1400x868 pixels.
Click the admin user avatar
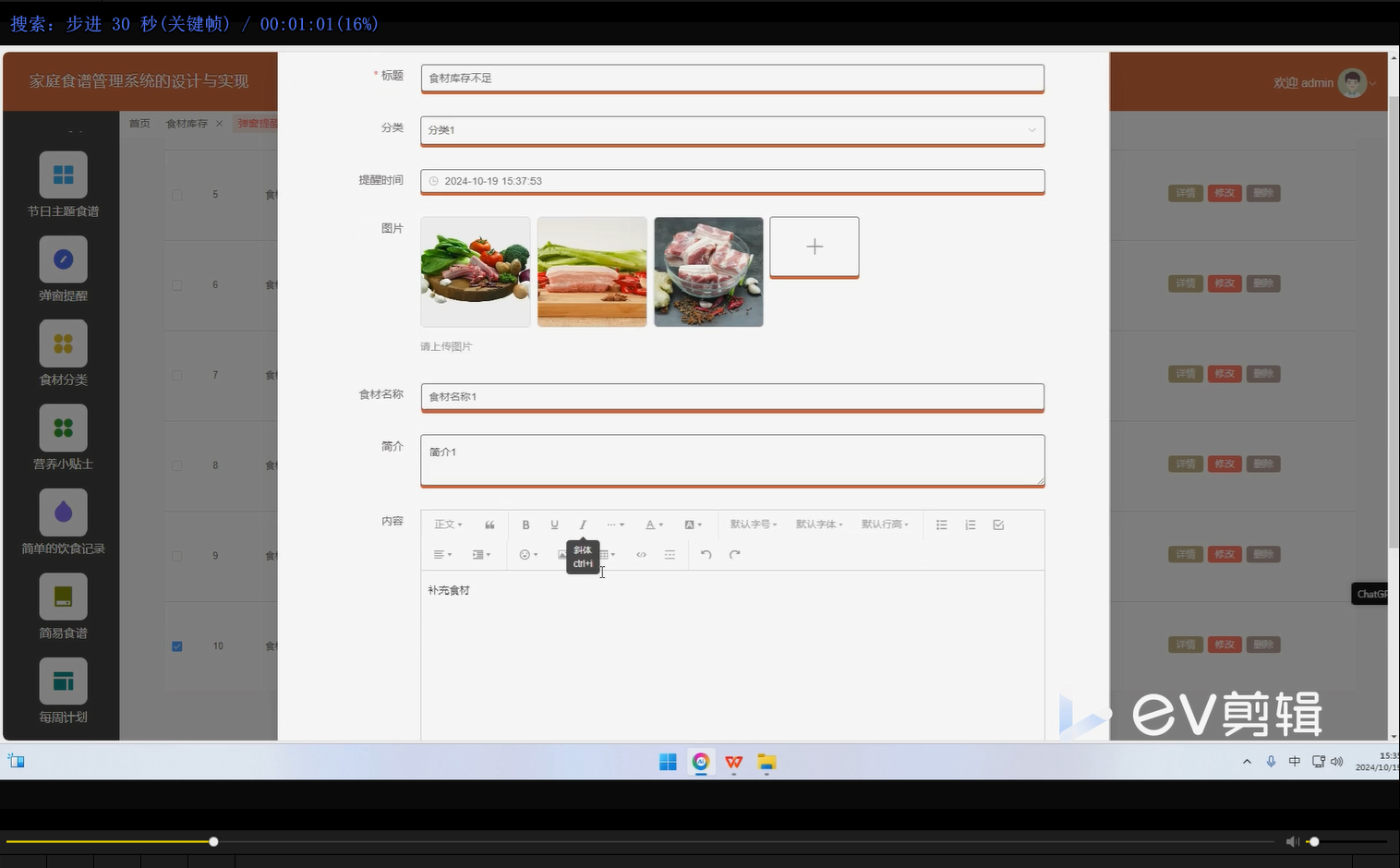click(1352, 83)
